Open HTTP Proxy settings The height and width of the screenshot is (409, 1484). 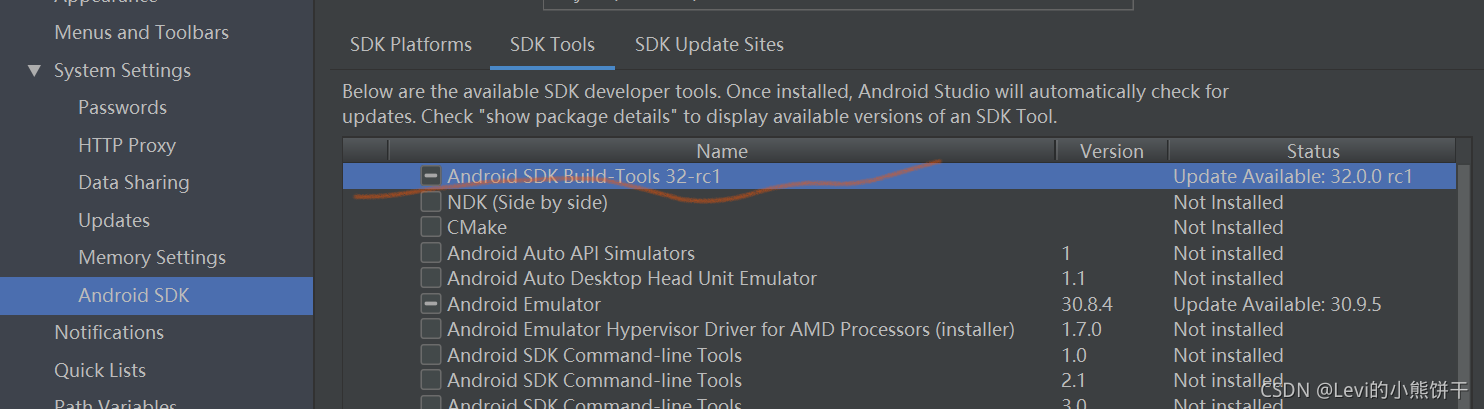pyautogui.click(x=127, y=145)
